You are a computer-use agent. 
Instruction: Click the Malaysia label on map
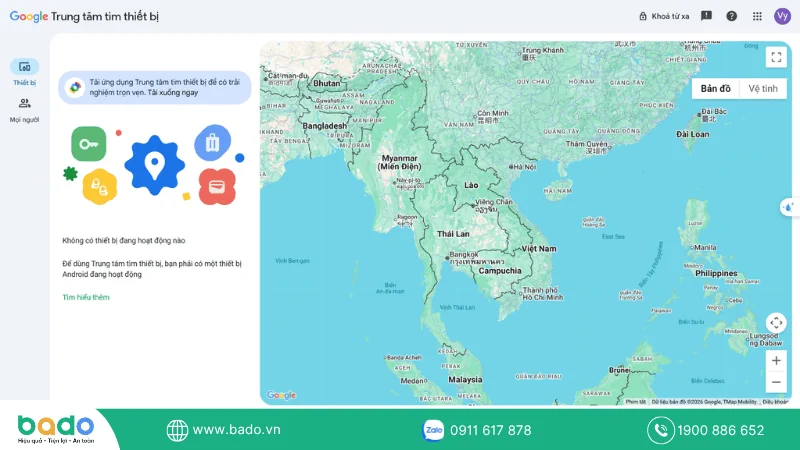pos(465,380)
